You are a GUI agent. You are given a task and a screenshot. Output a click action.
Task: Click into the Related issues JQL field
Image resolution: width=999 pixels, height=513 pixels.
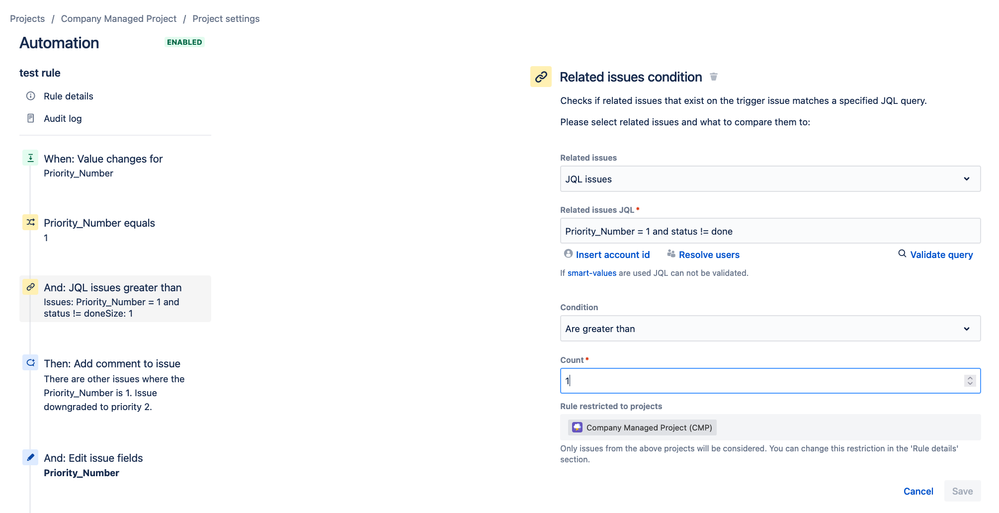769,231
